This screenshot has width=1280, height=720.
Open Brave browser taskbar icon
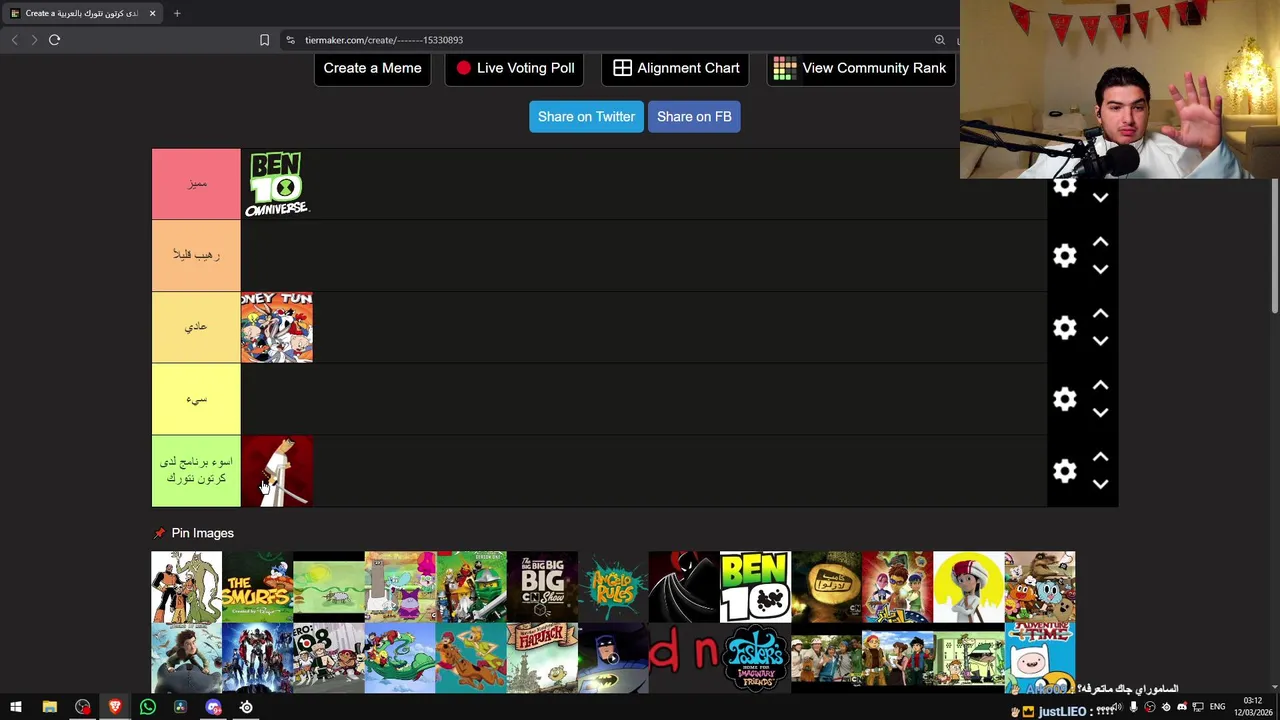115,707
